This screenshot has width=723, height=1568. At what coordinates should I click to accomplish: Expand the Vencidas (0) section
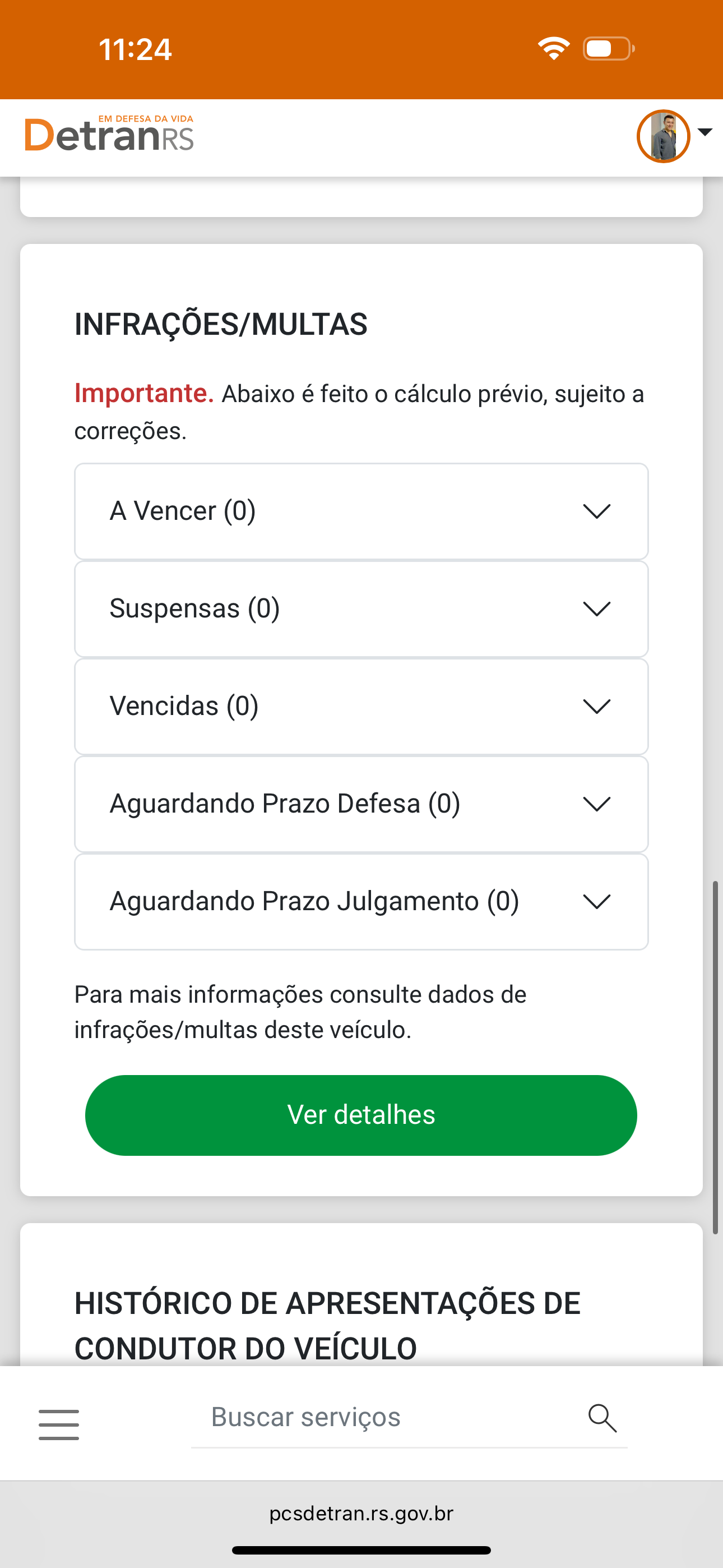pos(361,707)
